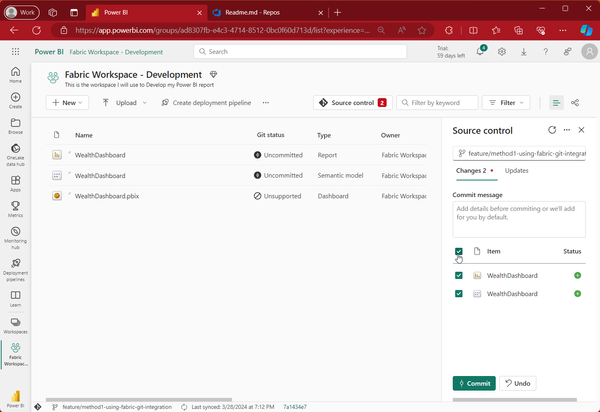Open Browse in the left sidebar

15,126
